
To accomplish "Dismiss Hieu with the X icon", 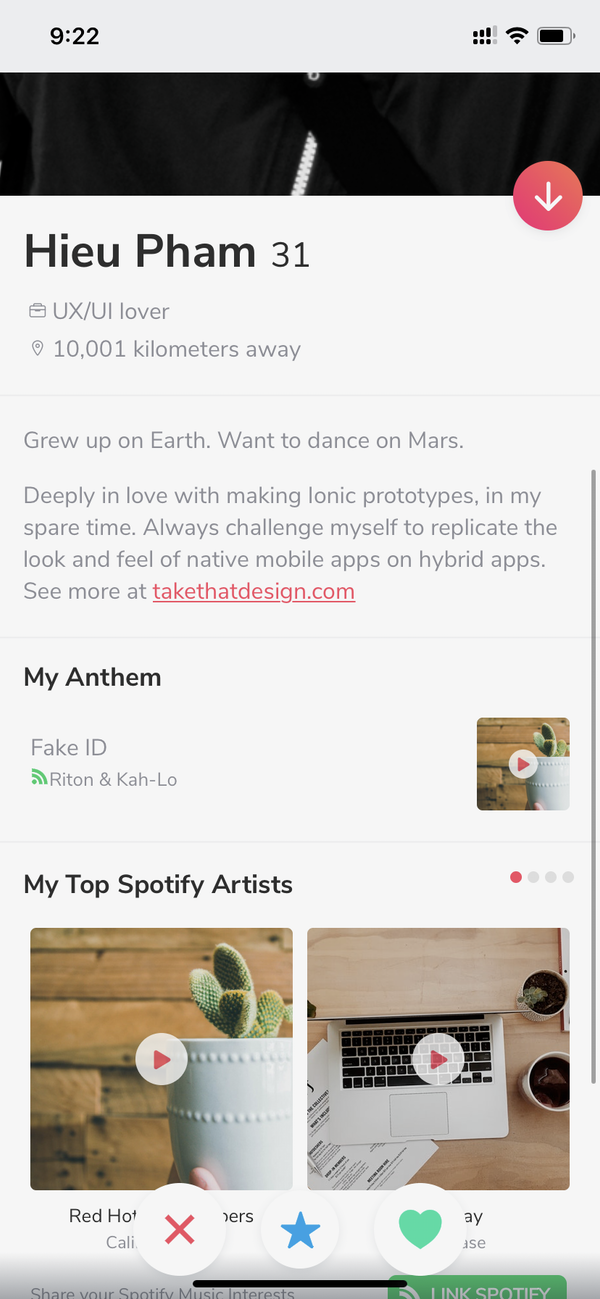I will click(x=180, y=1230).
